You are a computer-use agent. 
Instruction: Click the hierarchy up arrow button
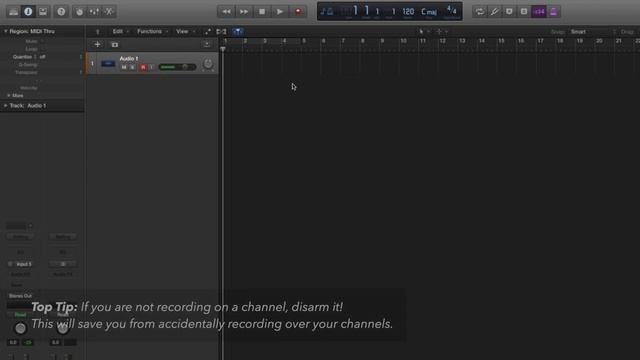[x=97, y=31]
